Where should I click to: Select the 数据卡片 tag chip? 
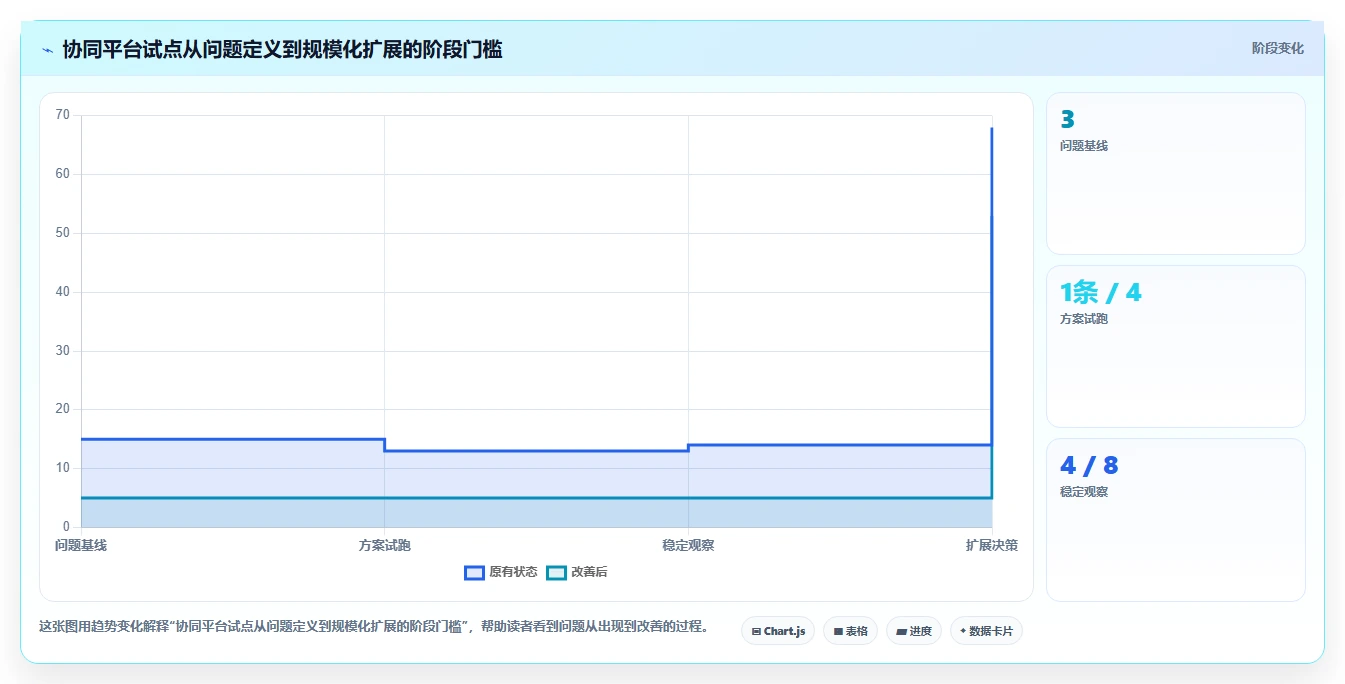click(986, 631)
